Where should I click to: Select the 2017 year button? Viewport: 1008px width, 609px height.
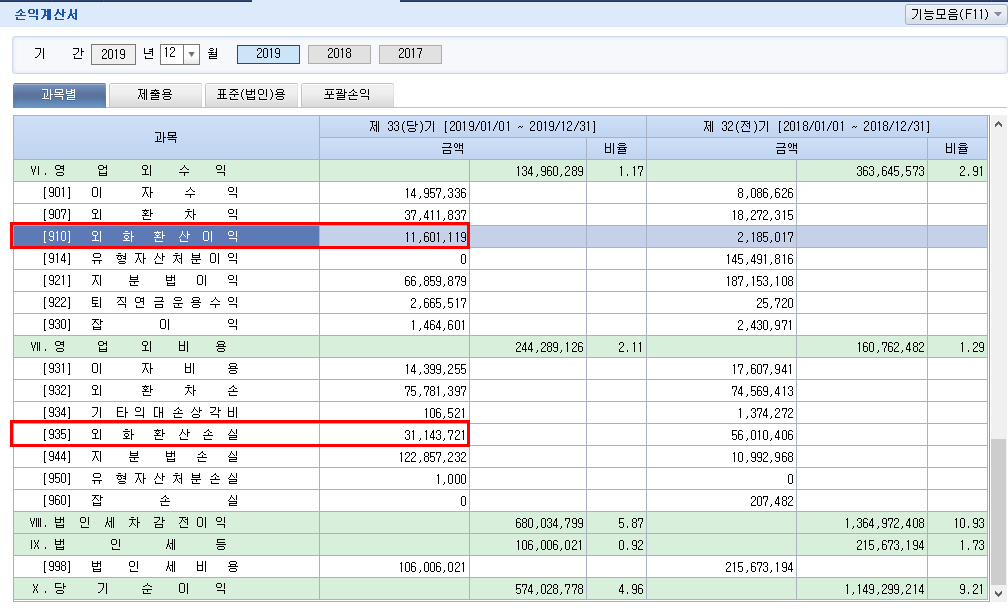pos(410,54)
